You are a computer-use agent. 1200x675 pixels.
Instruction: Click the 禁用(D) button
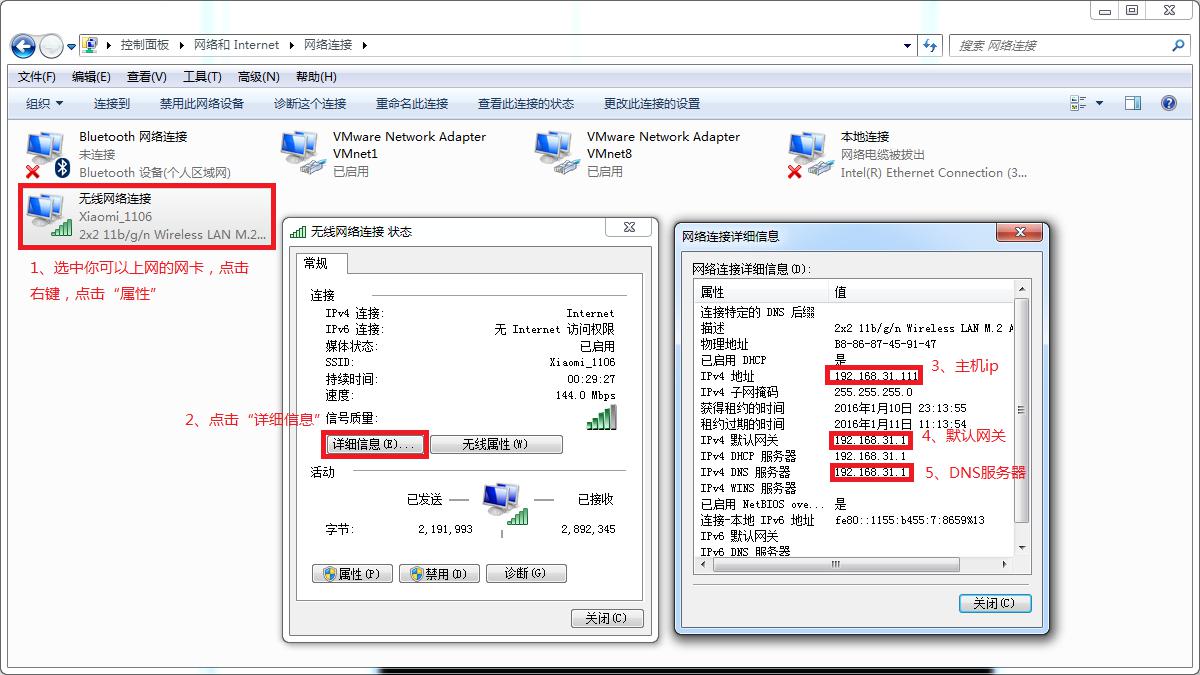point(440,574)
